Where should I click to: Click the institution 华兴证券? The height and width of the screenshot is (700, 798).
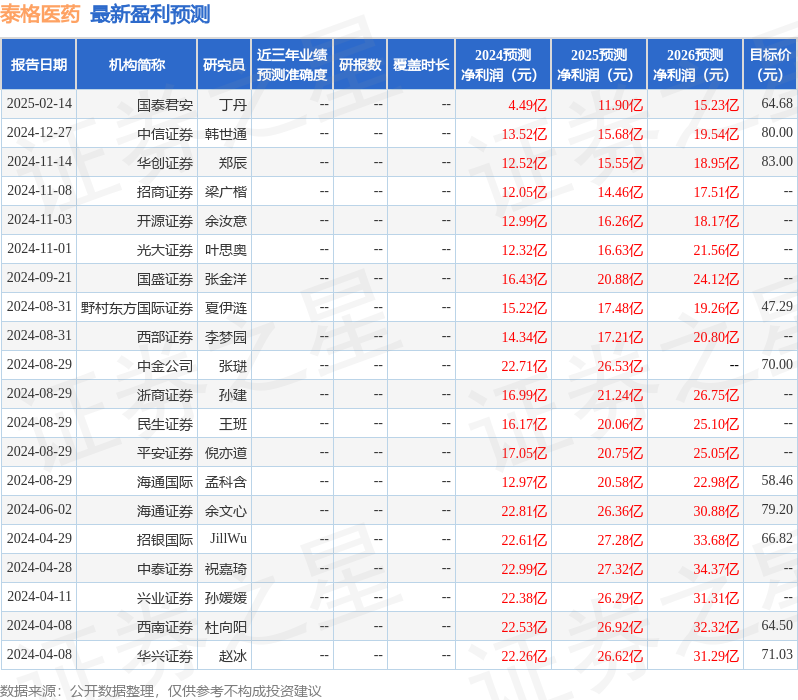point(165,656)
